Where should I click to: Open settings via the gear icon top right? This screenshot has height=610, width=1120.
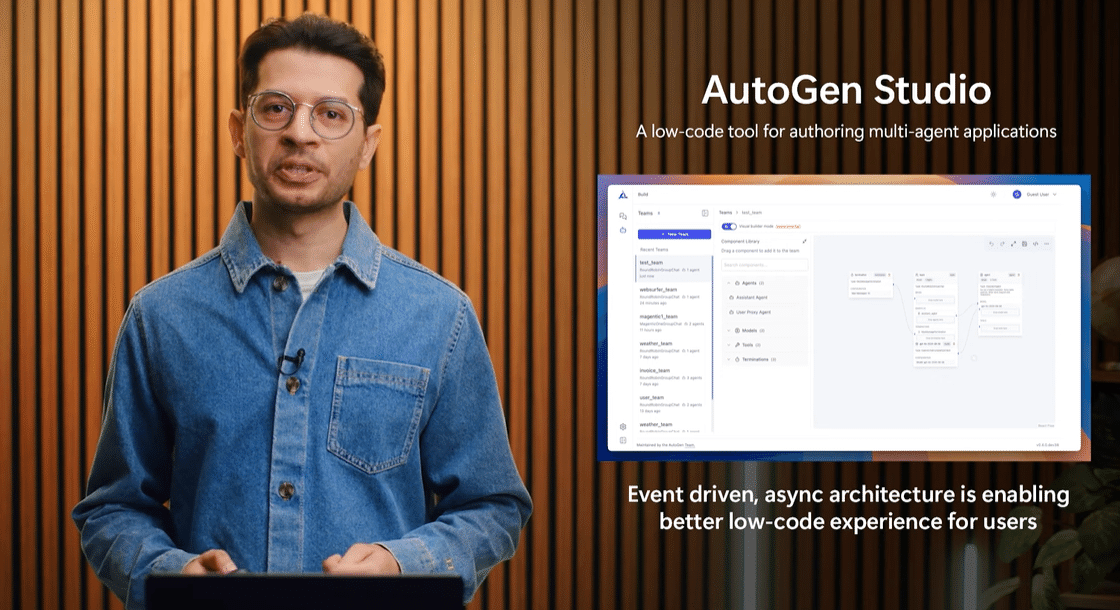(993, 194)
